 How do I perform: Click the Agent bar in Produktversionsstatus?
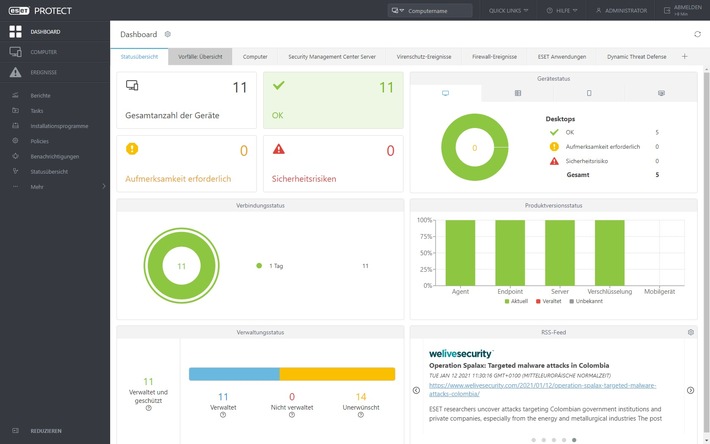click(460, 253)
